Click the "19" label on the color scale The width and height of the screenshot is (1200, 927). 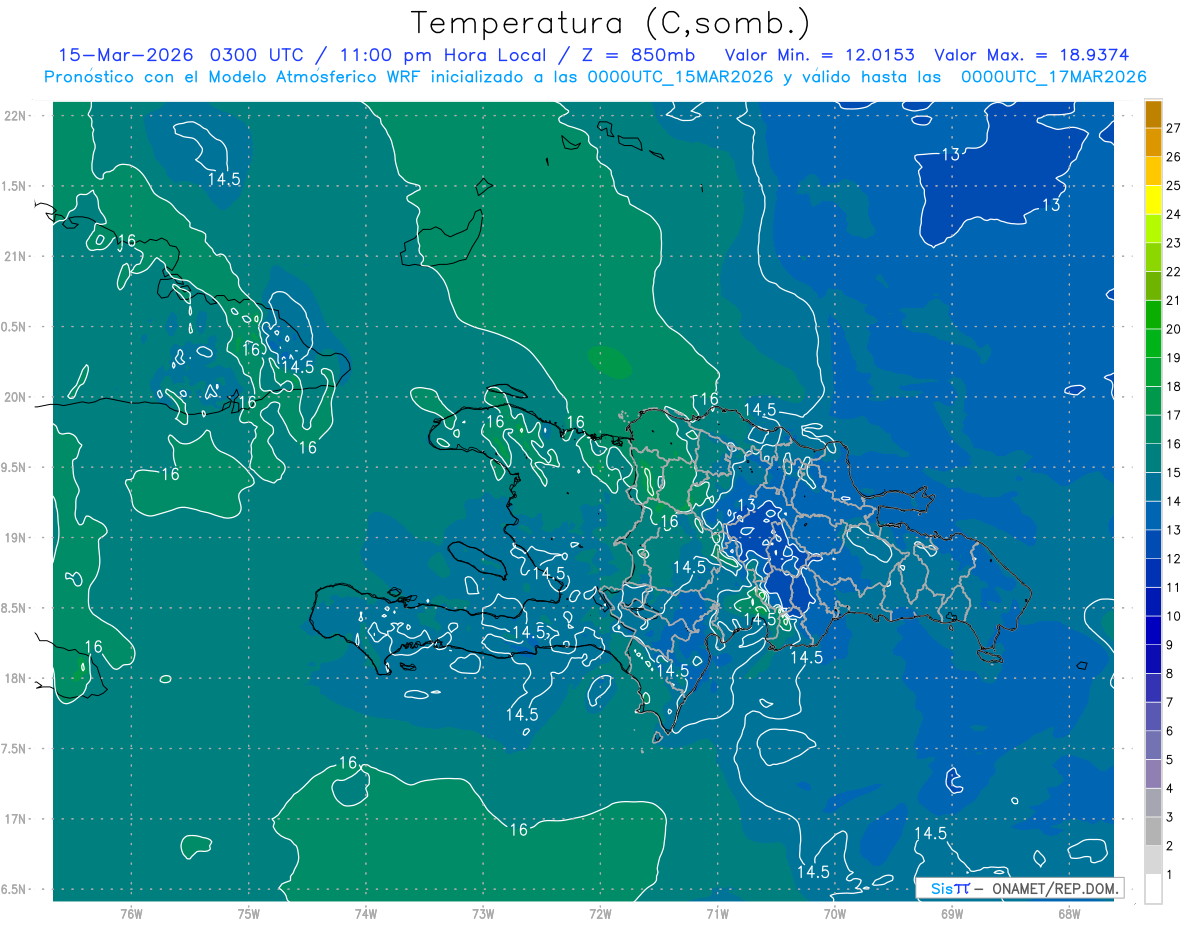[x=1174, y=358]
